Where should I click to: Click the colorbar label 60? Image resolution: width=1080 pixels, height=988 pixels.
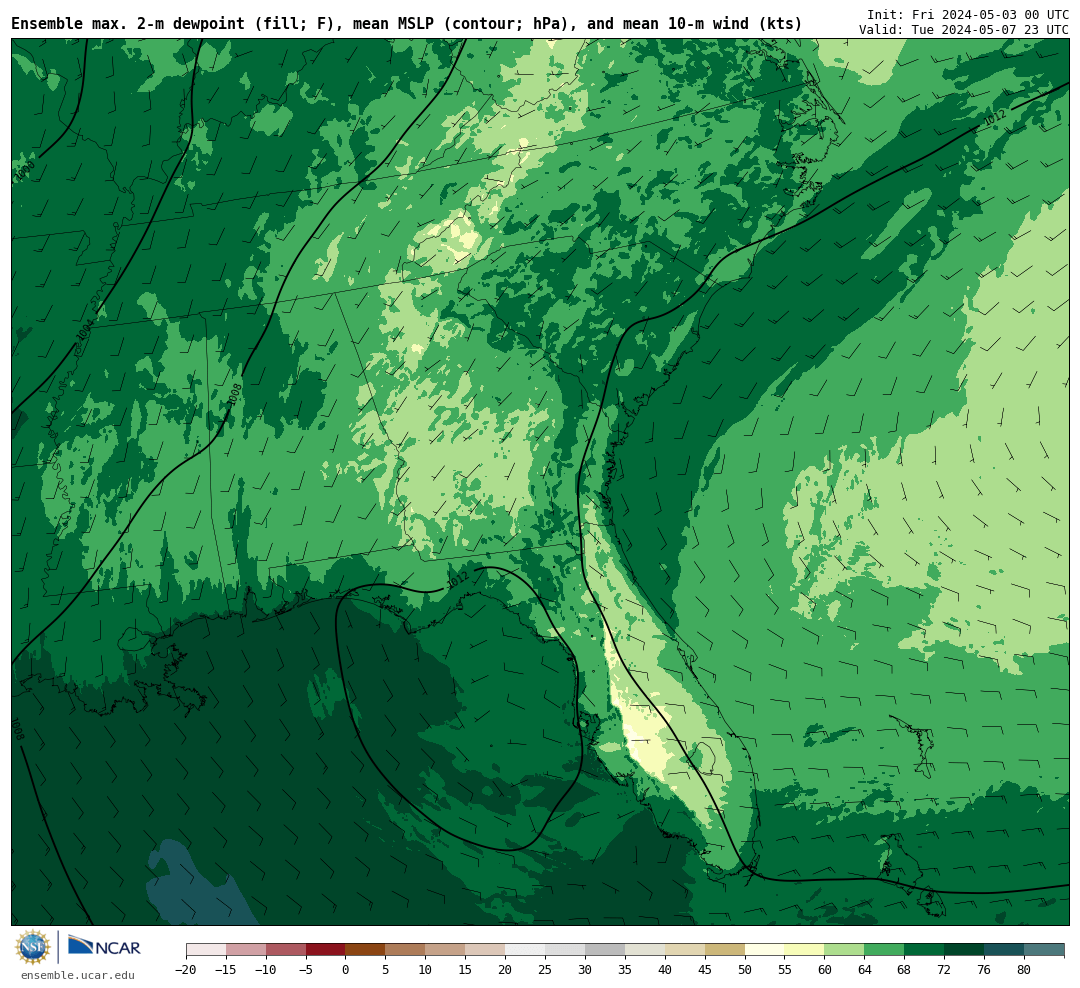tap(824, 969)
